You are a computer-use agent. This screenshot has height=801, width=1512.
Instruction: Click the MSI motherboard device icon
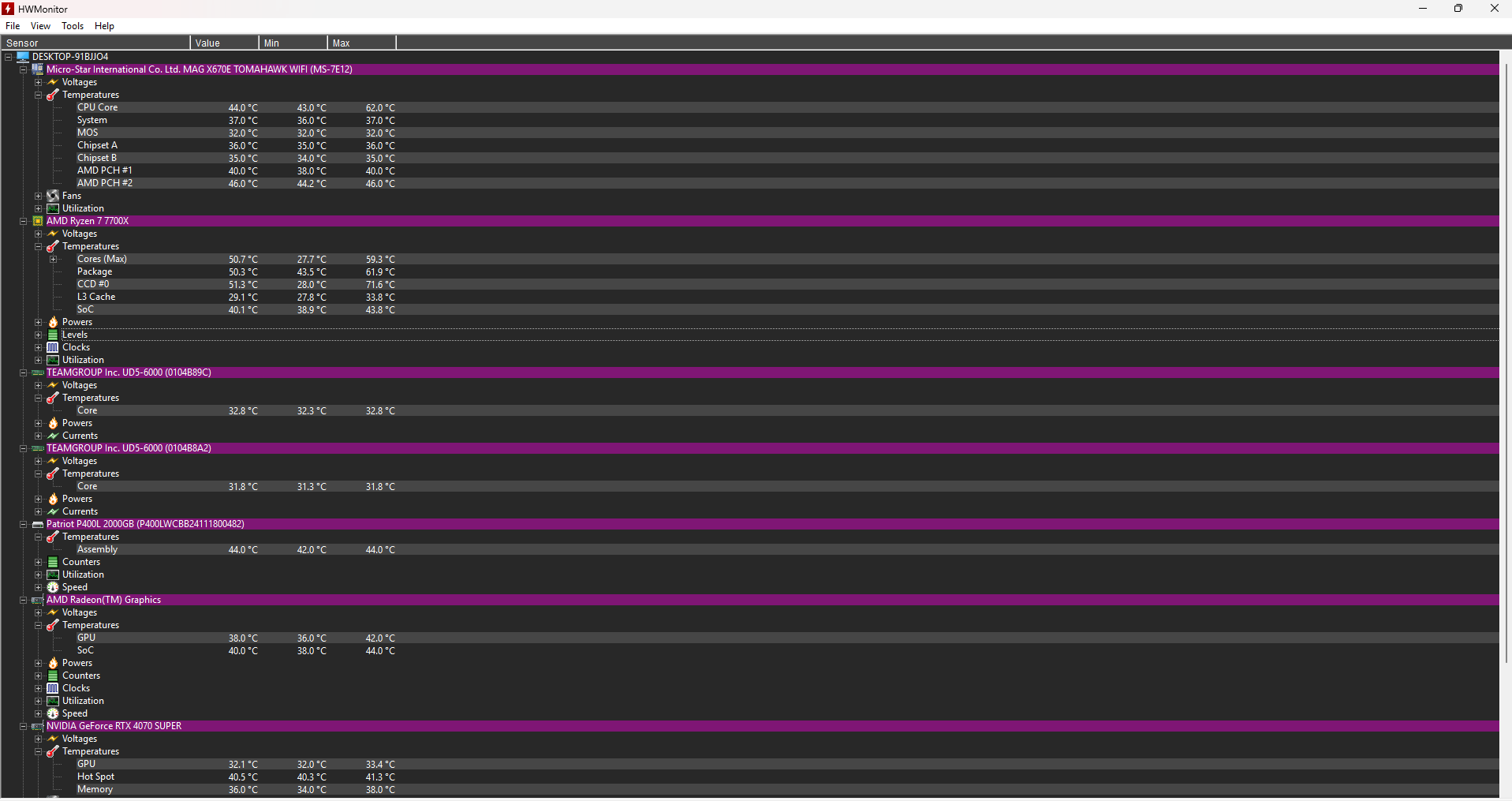(x=37, y=69)
